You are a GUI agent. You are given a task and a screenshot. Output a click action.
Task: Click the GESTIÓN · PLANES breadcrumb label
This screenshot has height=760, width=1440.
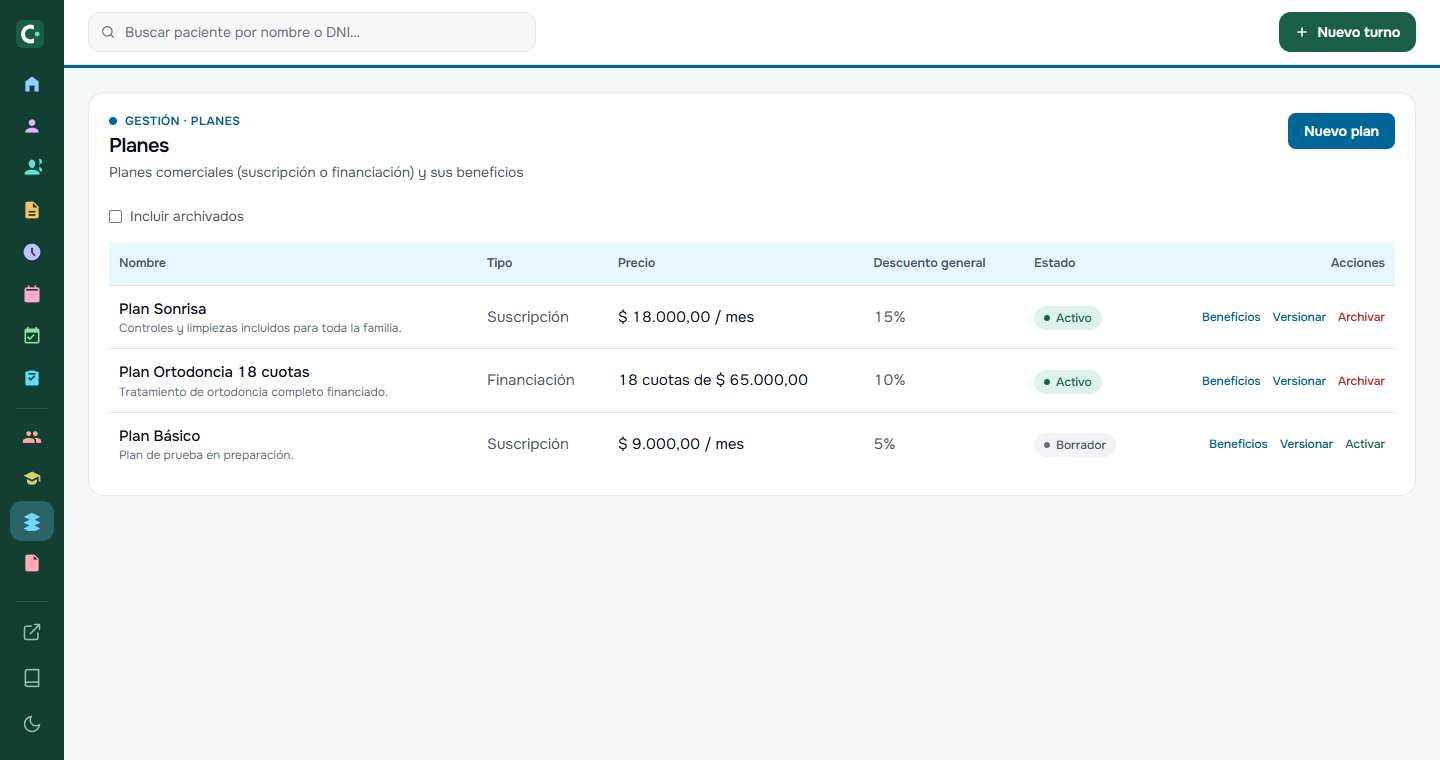pyautogui.click(x=182, y=121)
